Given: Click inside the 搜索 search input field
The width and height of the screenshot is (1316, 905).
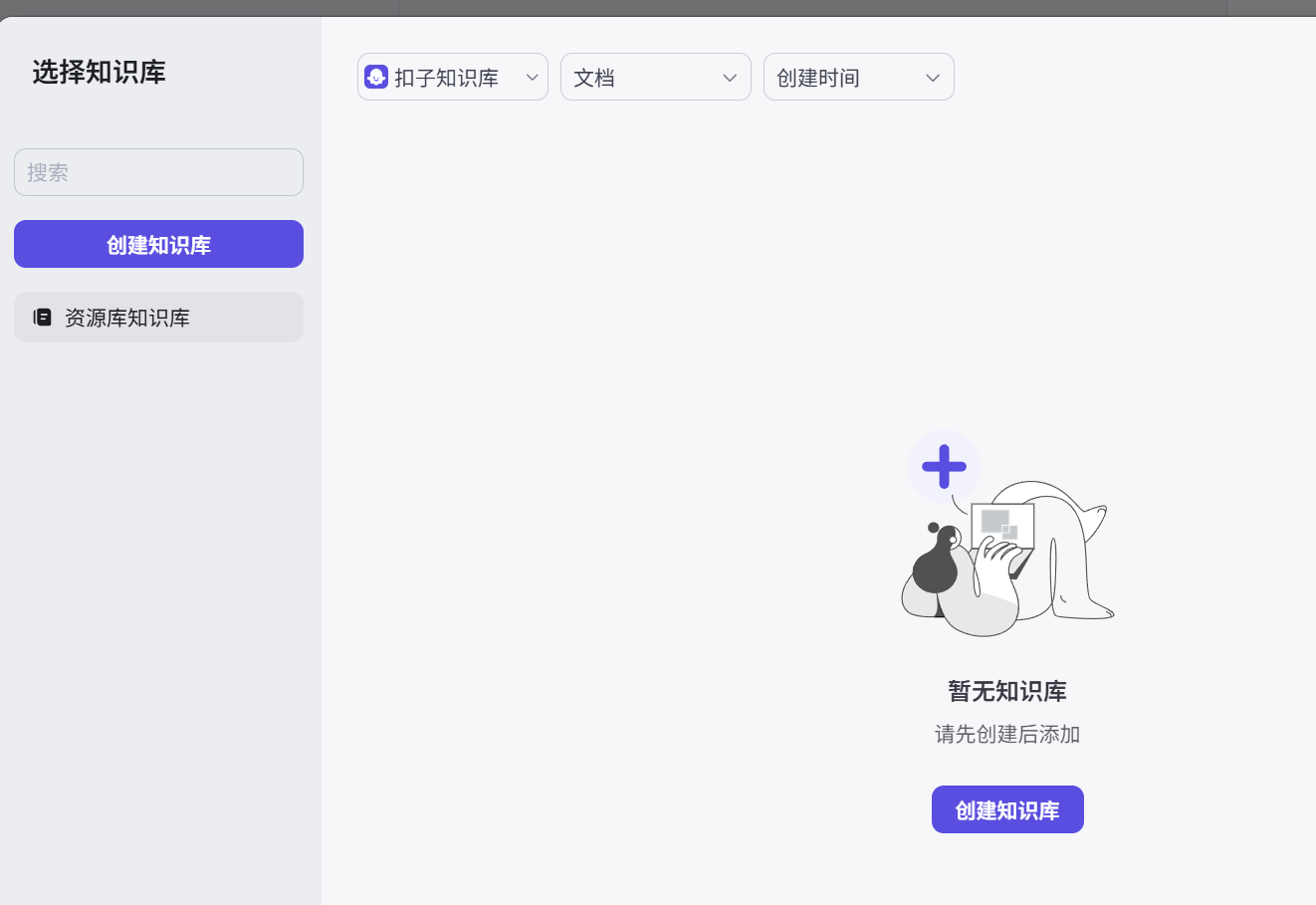Looking at the screenshot, I should point(158,171).
